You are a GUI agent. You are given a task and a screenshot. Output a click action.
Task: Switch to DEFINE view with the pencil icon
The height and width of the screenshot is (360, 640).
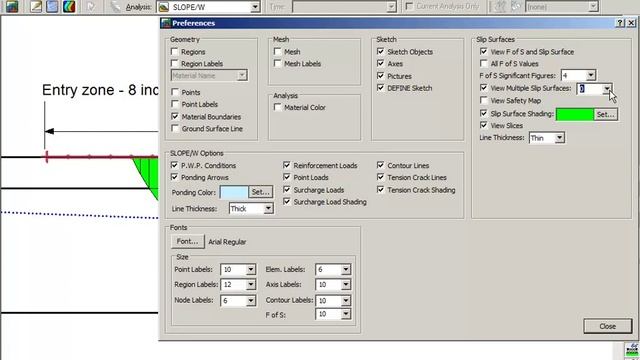(x=36, y=6)
